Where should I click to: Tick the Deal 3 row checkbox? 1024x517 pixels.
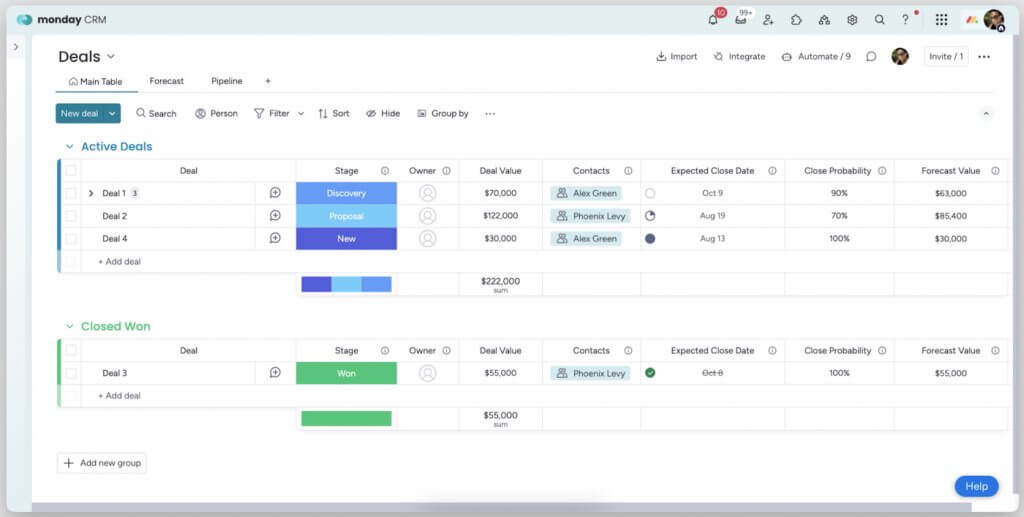pyautogui.click(x=71, y=373)
